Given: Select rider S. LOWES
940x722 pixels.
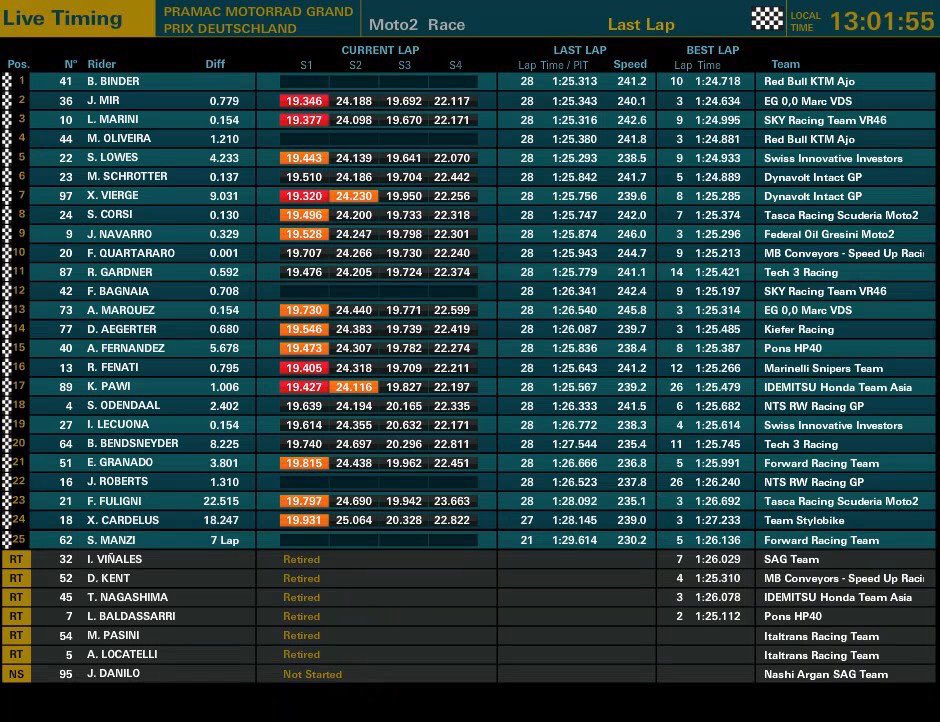Looking at the screenshot, I should pyautogui.click(x=112, y=158).
